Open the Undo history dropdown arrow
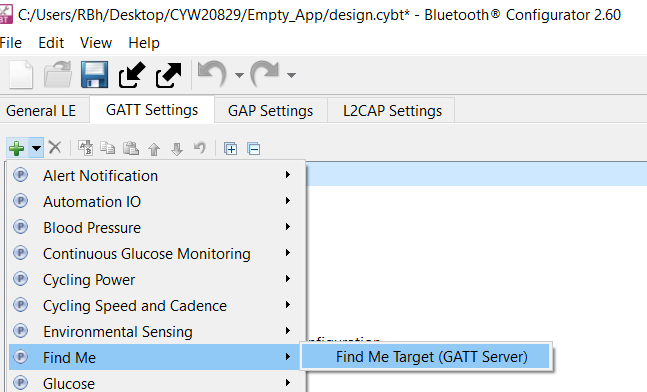Screen dimensions: 647x392 coord(239,75)
